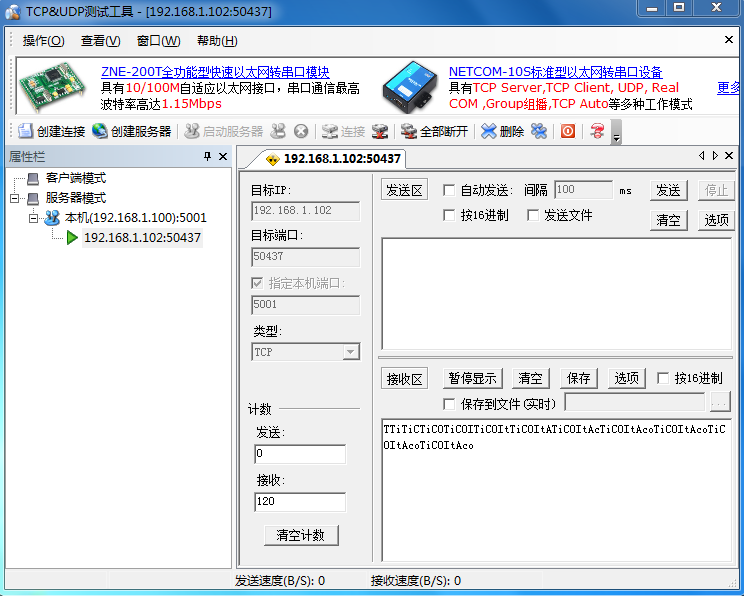Close the current connection tab
The height and width of the screenshot is (596, 744).
tap(729, 156)
